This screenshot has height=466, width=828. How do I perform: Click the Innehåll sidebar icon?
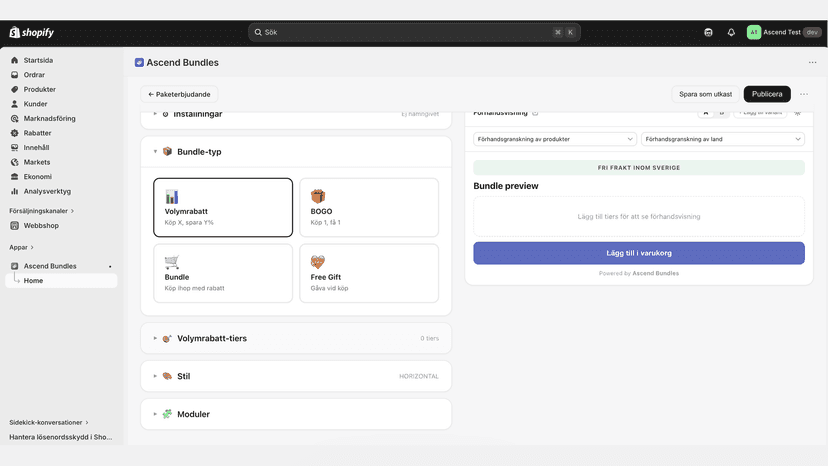click(14, 147)
